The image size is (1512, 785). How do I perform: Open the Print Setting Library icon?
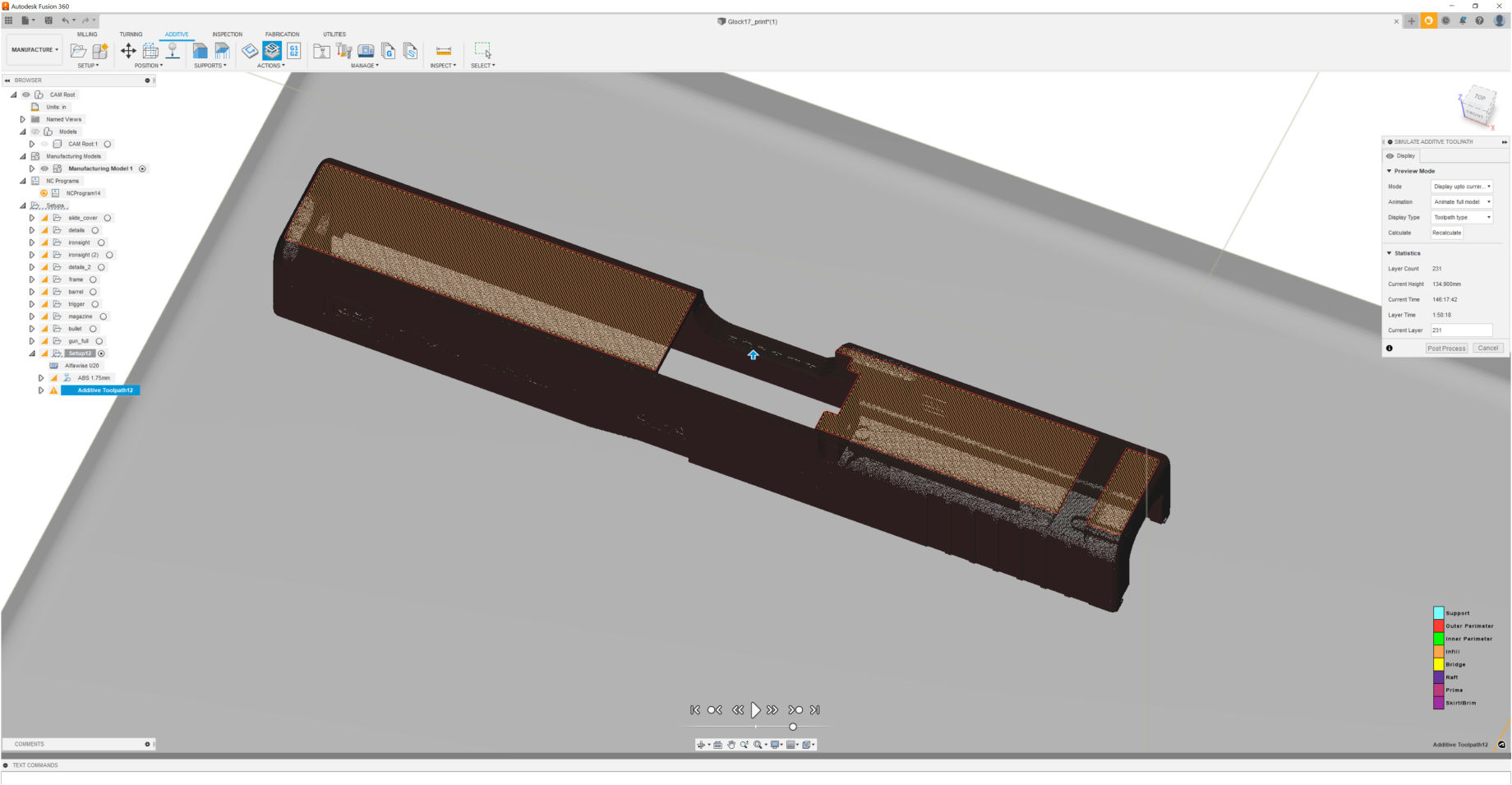tap(410, 51)
